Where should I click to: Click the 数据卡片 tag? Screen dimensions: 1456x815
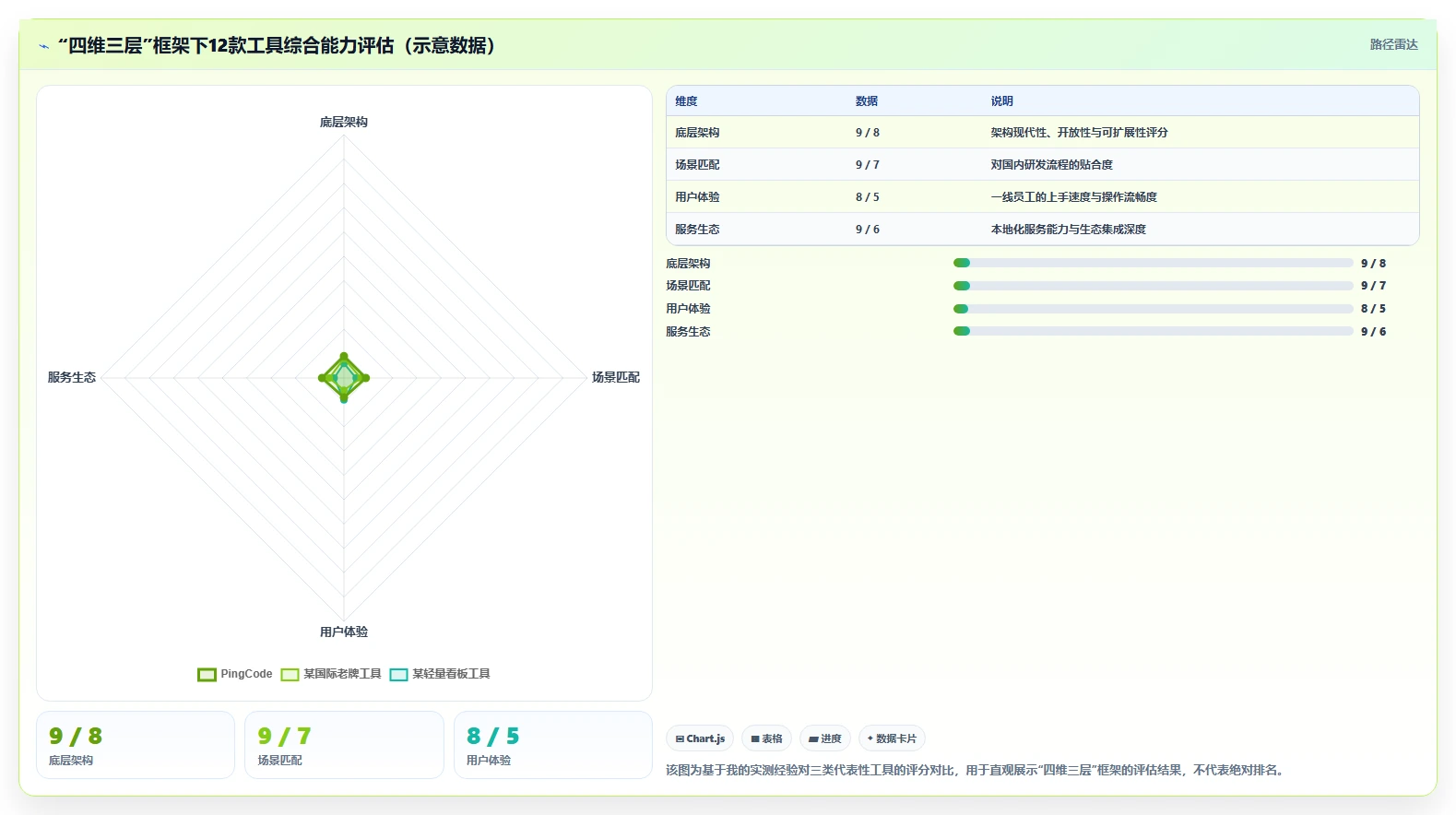pos(892,738)
